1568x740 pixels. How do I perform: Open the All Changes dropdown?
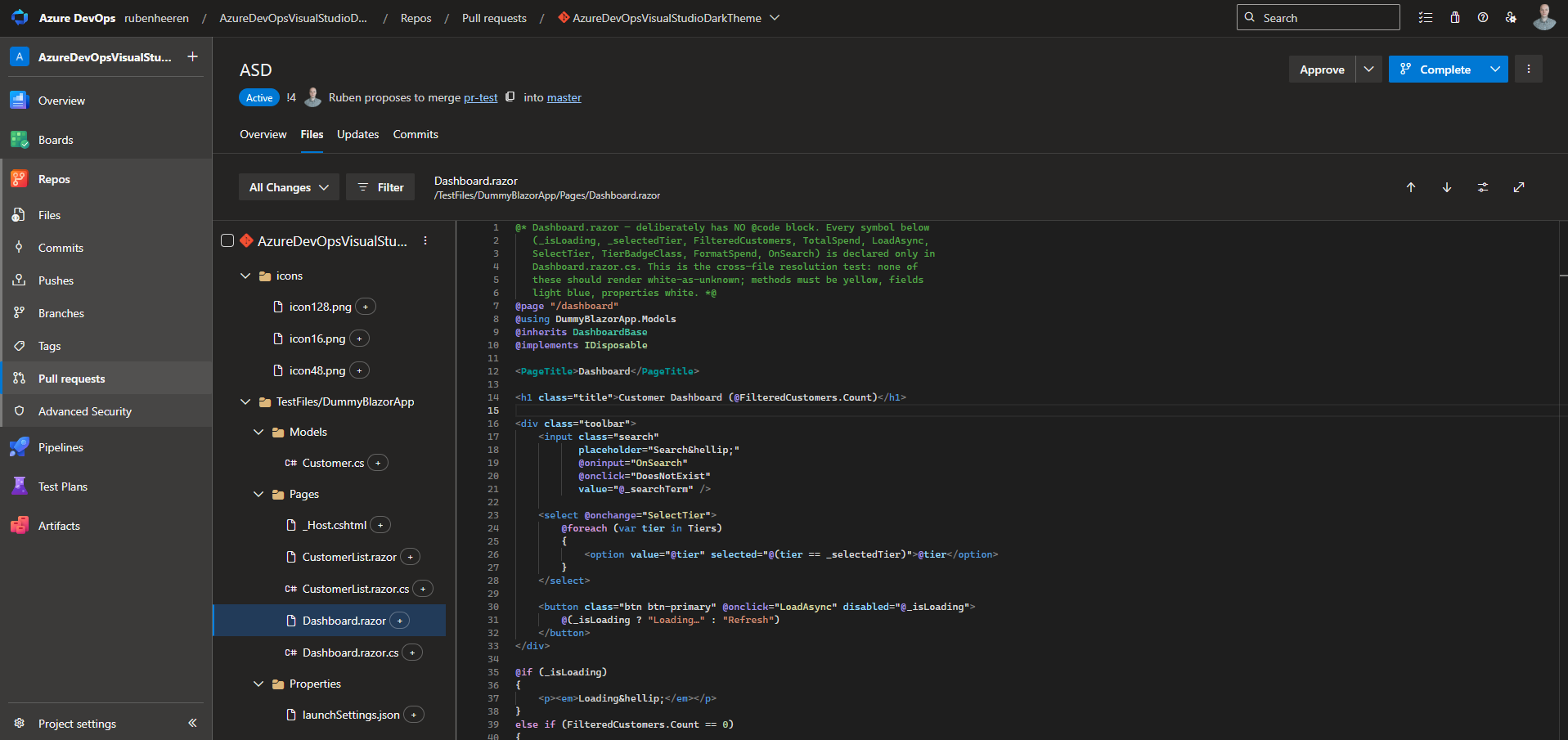tap(289, 187)
